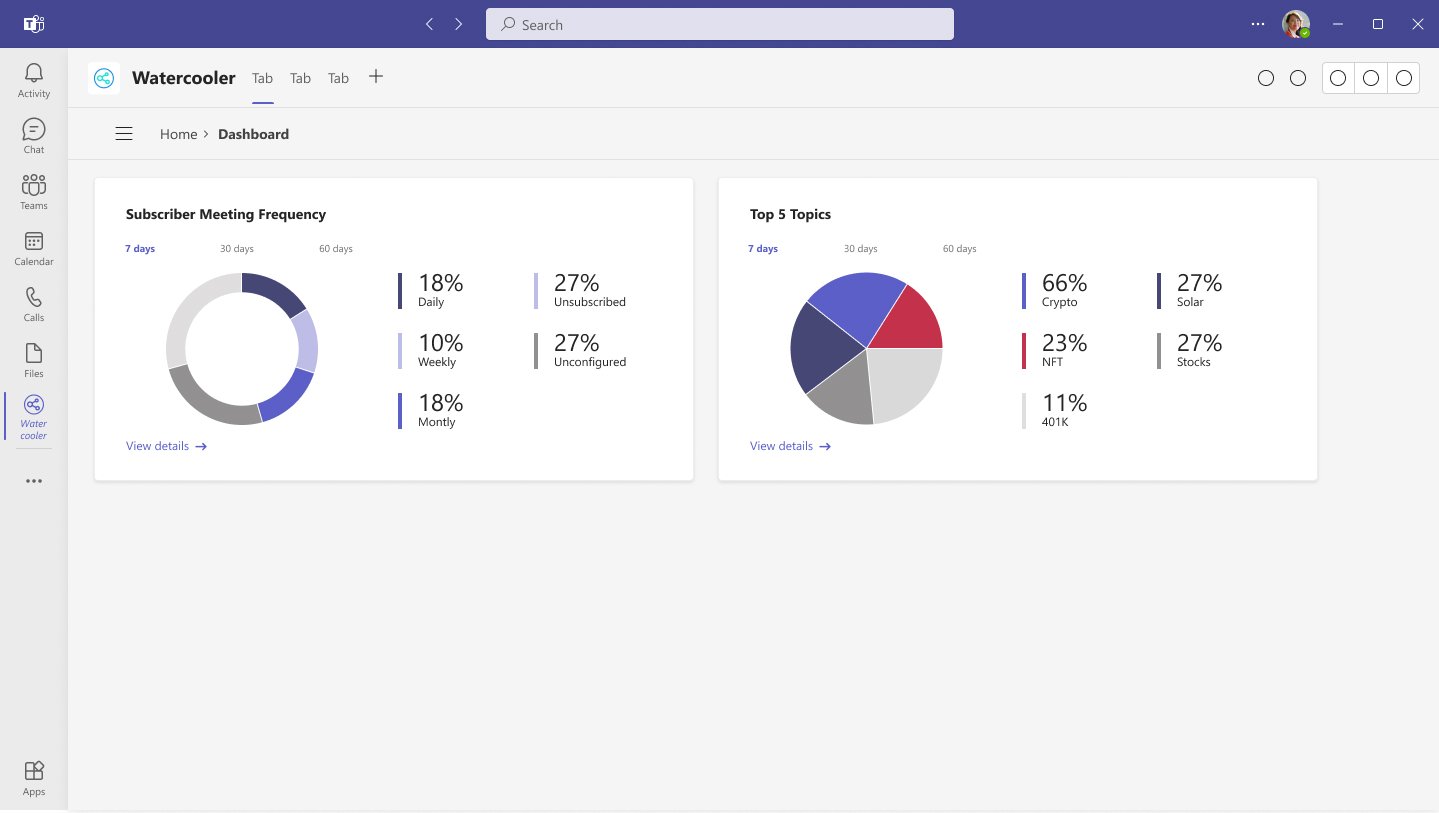Select 30 days in Subscriber Meeting Frequency
1439x813 pixels.
(237, 249)
